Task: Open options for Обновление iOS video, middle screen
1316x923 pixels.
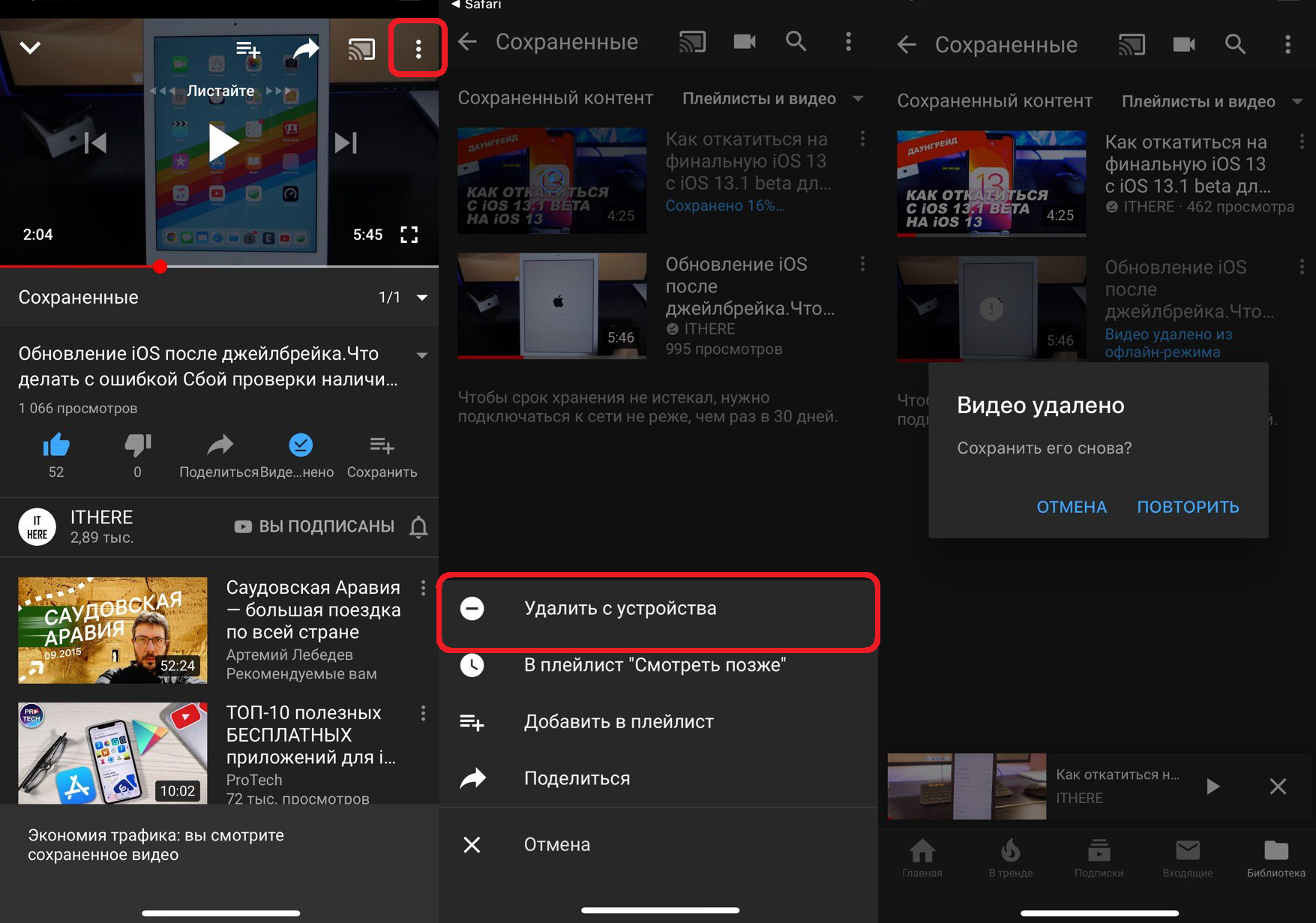Action: (x=862, y=264)
